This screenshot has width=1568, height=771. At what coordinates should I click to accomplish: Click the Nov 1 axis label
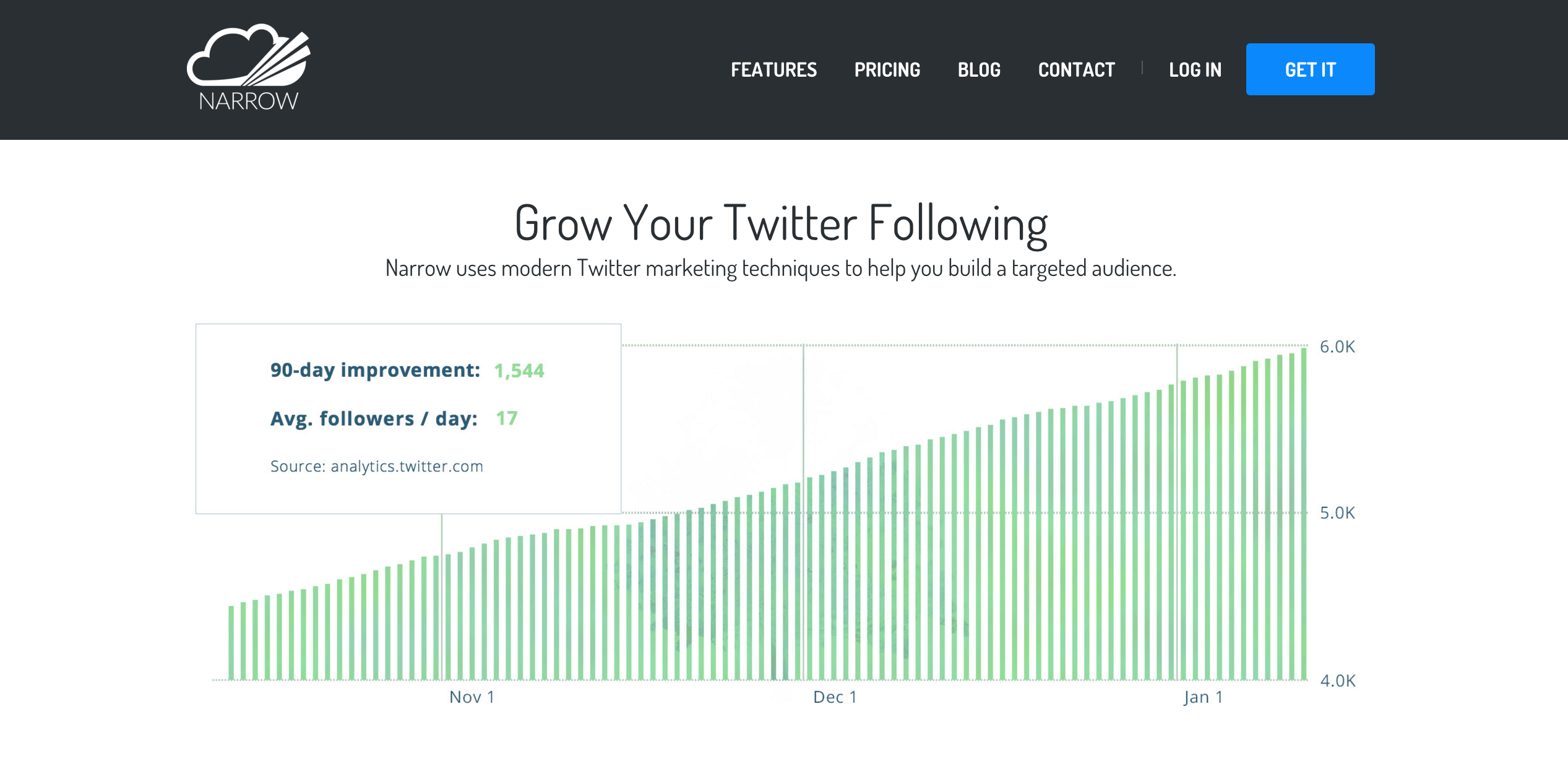(472, 697)
